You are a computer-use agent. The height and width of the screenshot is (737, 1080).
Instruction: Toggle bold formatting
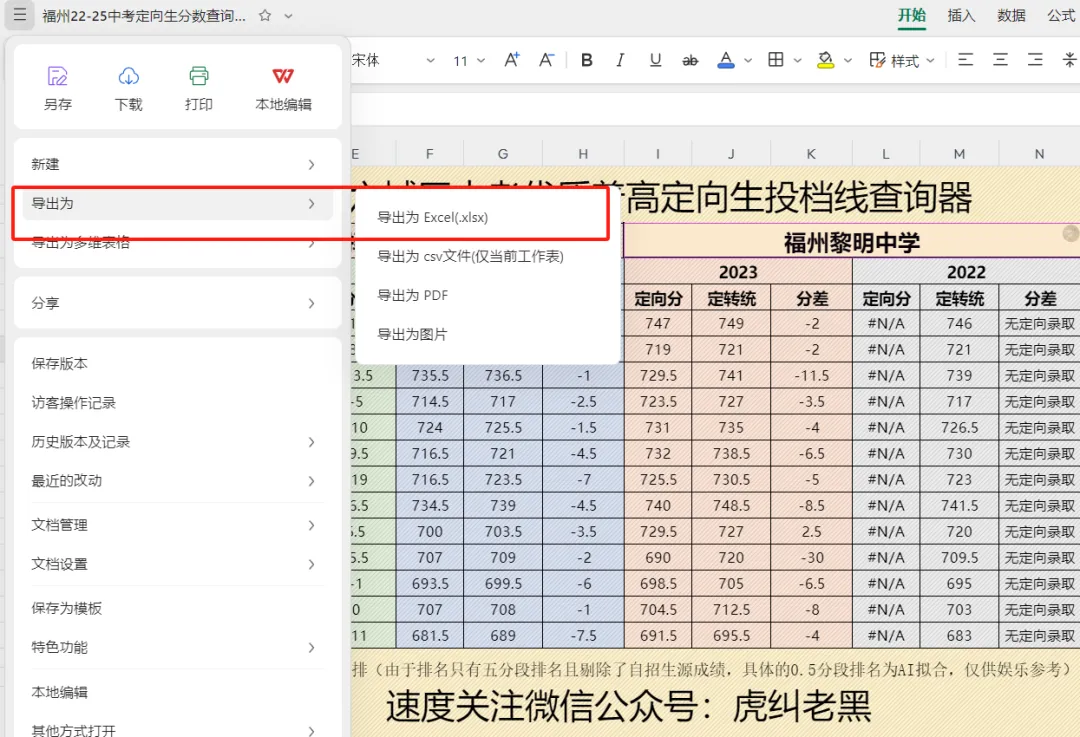pyautogui.click(x=587, y=61)
